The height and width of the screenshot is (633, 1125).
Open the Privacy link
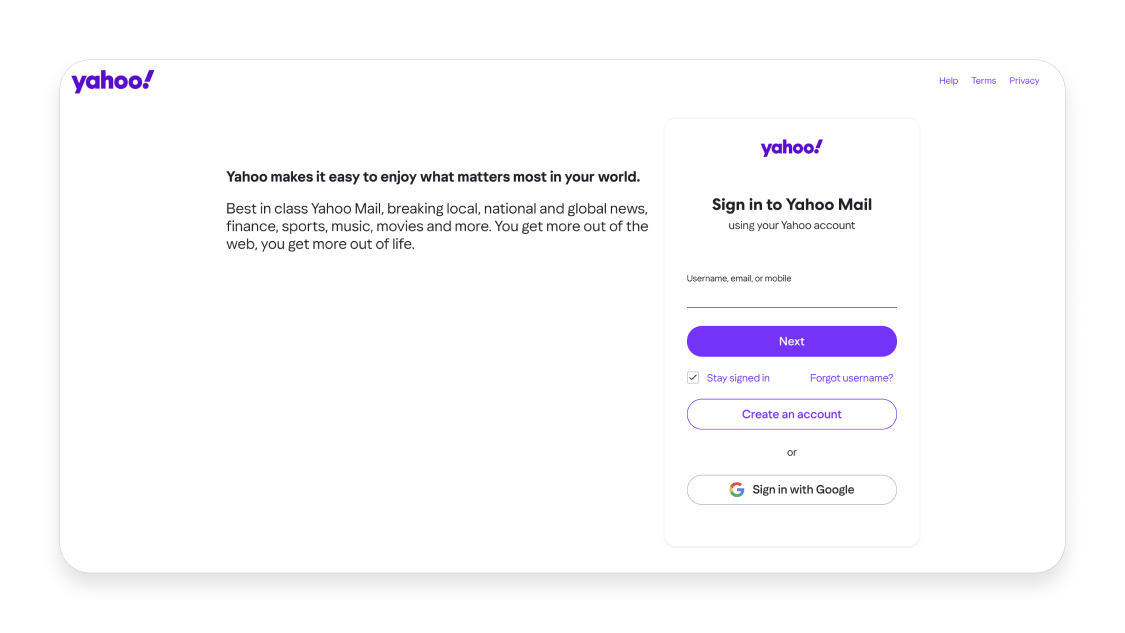pos(1024,80)
